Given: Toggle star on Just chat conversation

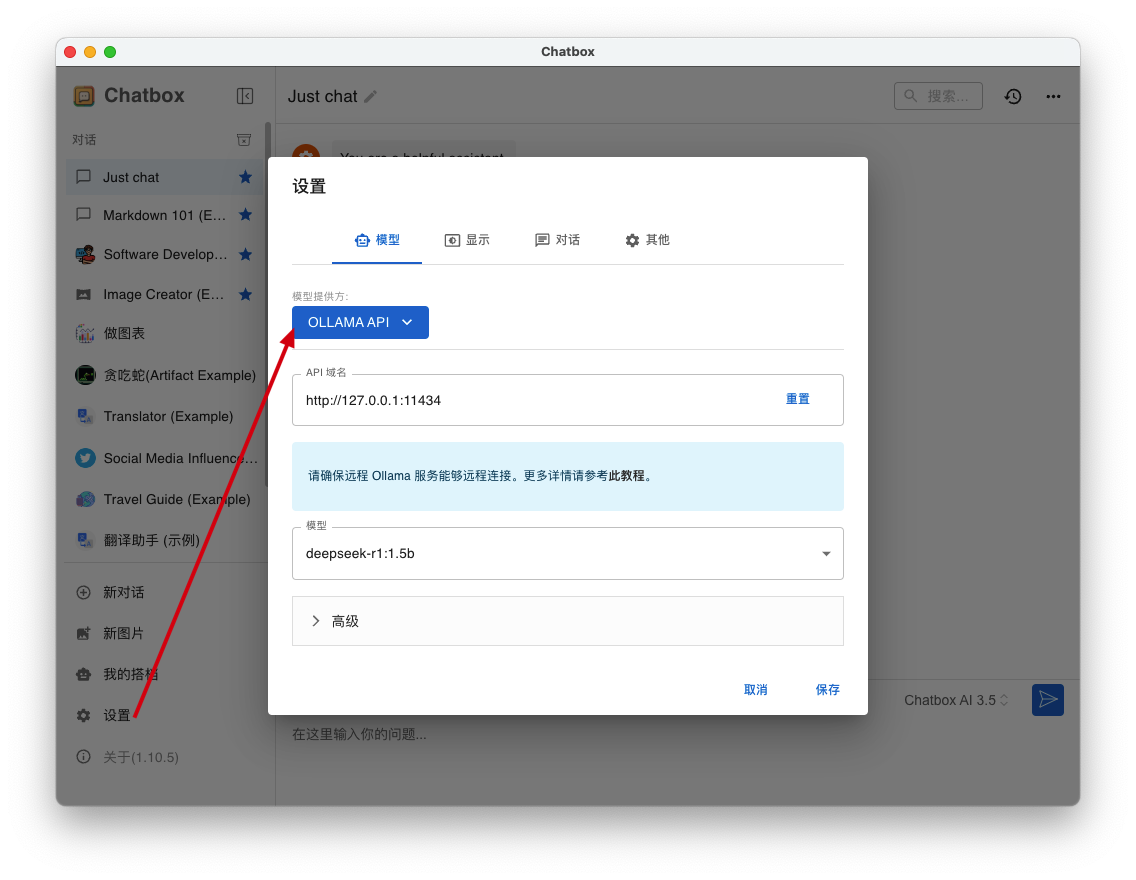Looking at the screenshot, I should [x=246, y=177].
